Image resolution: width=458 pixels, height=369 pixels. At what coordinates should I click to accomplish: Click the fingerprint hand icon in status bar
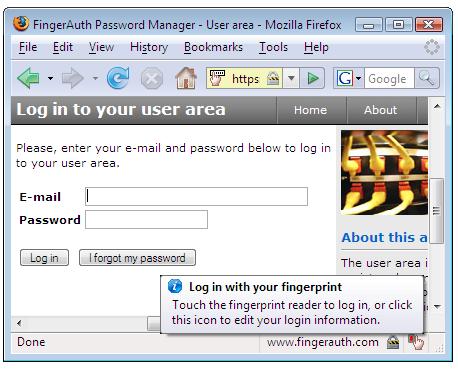click(x=417, y=342)
